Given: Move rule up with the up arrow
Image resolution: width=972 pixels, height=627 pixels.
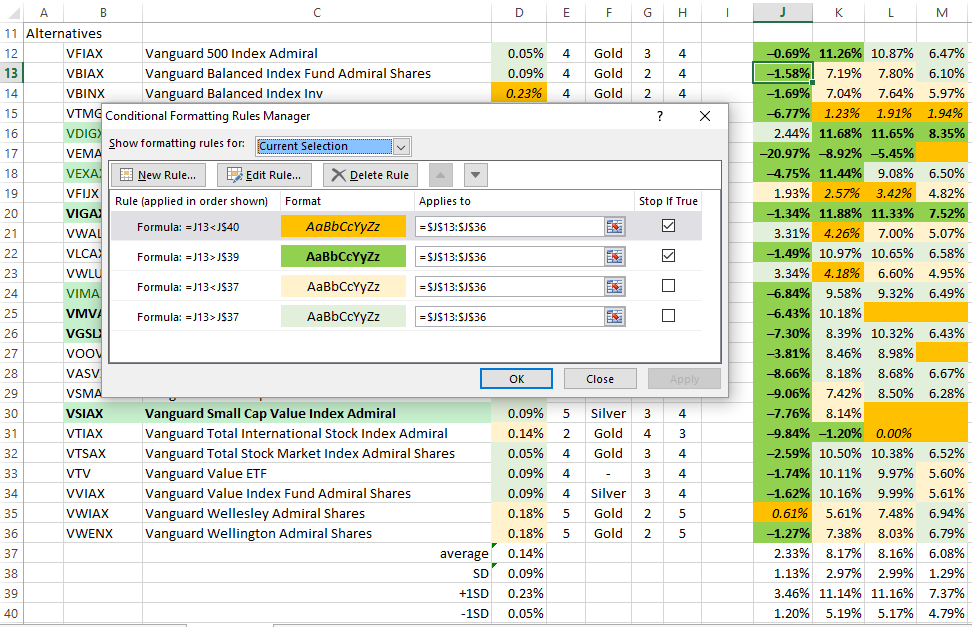Looking at the screenshot, I should coord(440,175).
